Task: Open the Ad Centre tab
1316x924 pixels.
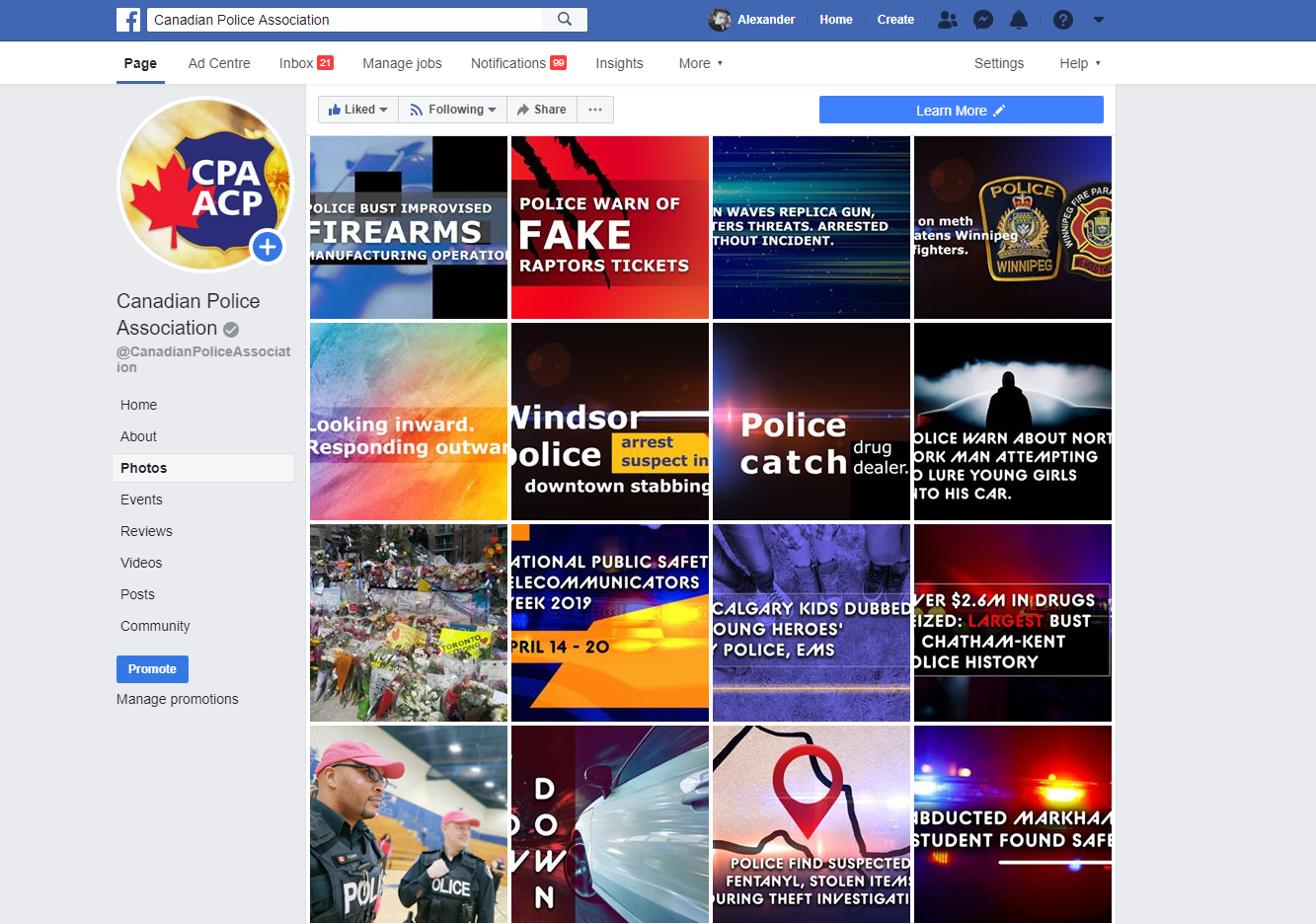Action: 219,63
